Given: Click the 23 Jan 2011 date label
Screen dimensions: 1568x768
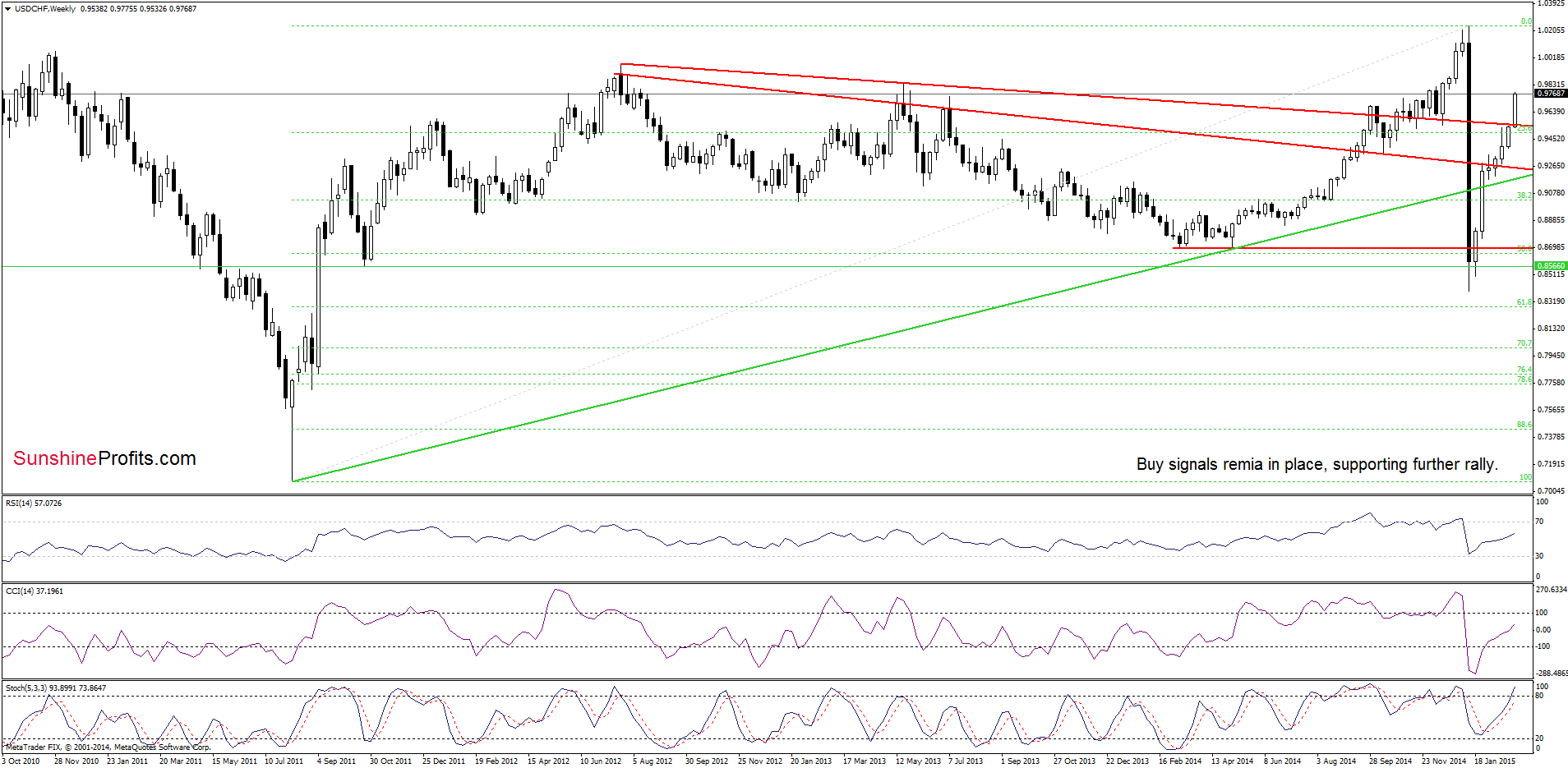Looking at the screenshot, I should [x=127, y=761].
